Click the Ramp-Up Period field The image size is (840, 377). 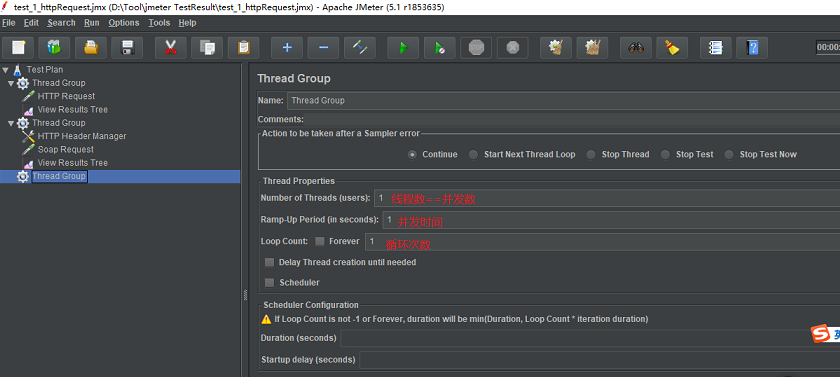[x=611, y=220]
